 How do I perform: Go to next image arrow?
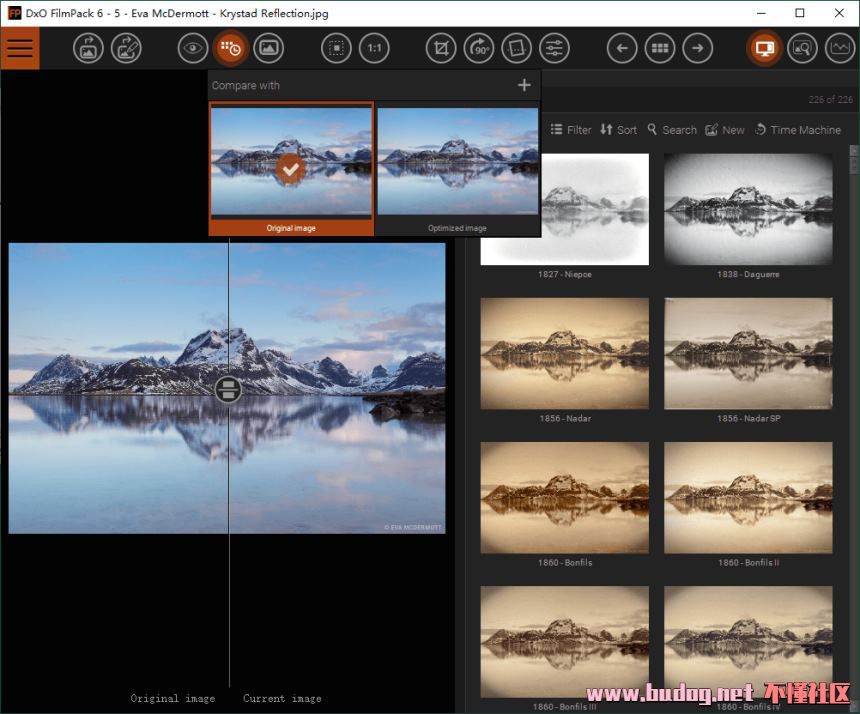click(x=697, y=48)
